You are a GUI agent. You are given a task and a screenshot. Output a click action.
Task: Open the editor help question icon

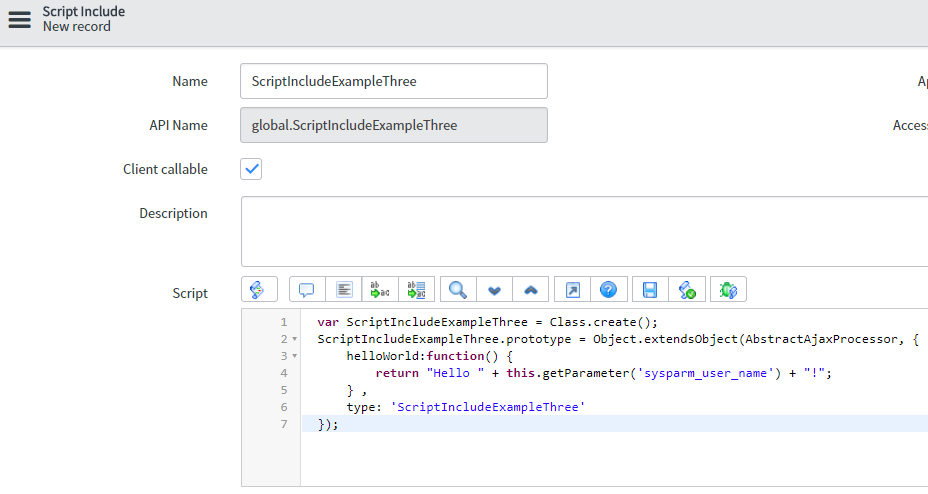coord(608,290)
